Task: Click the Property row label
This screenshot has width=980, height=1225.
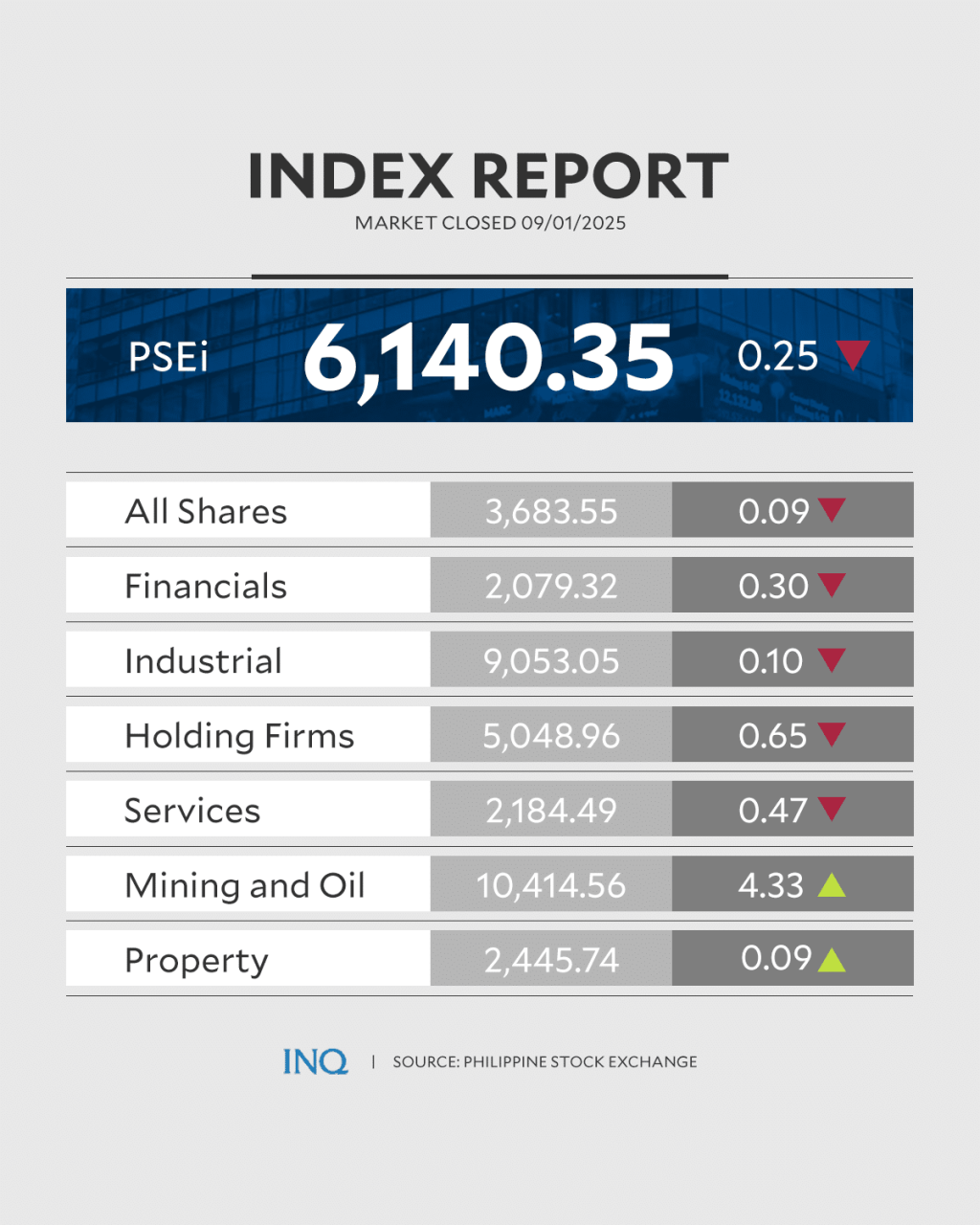Action: (196, 960)
